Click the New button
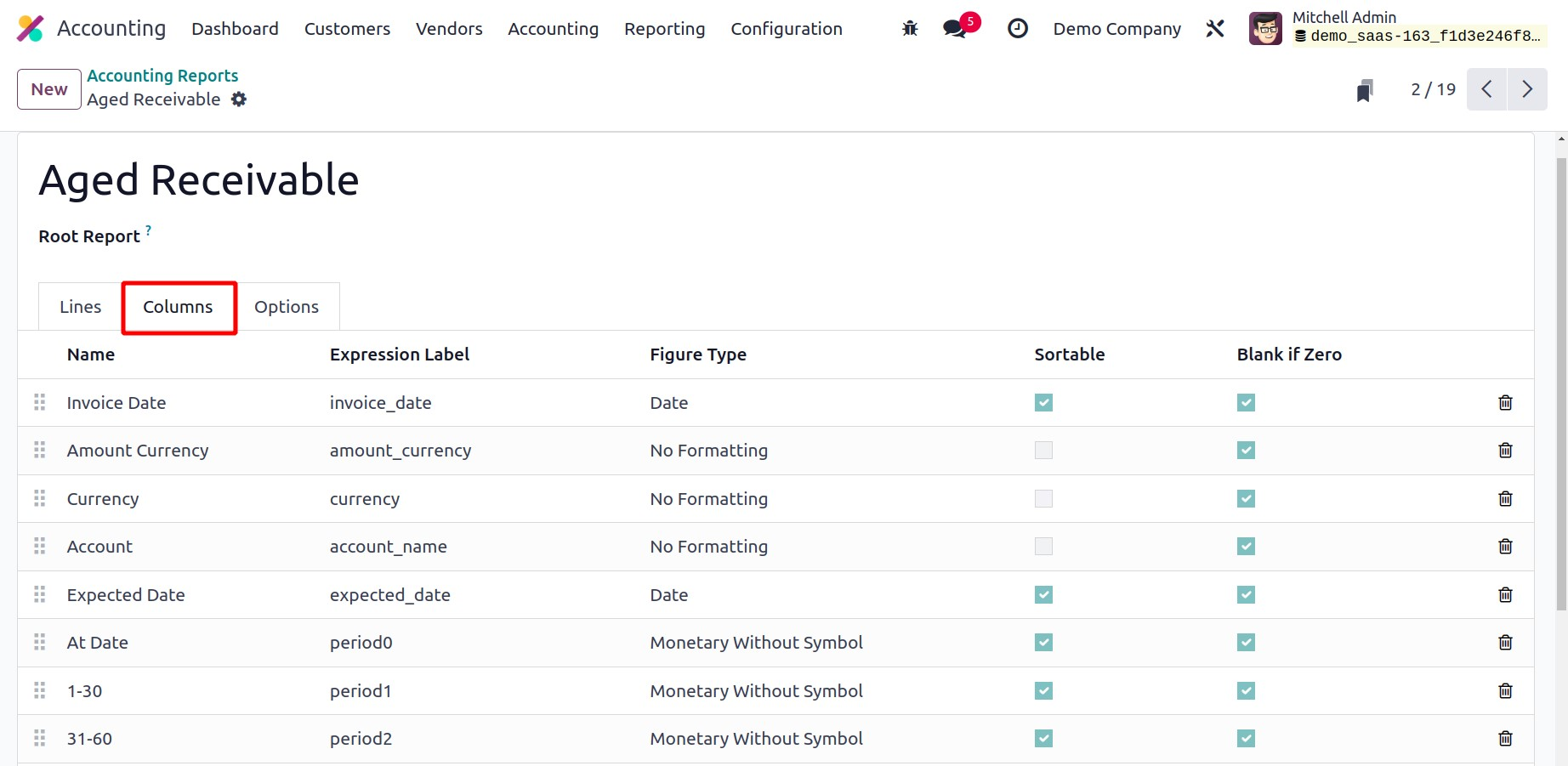Screen dimensions: 1568x766 [x=49, y=89]
